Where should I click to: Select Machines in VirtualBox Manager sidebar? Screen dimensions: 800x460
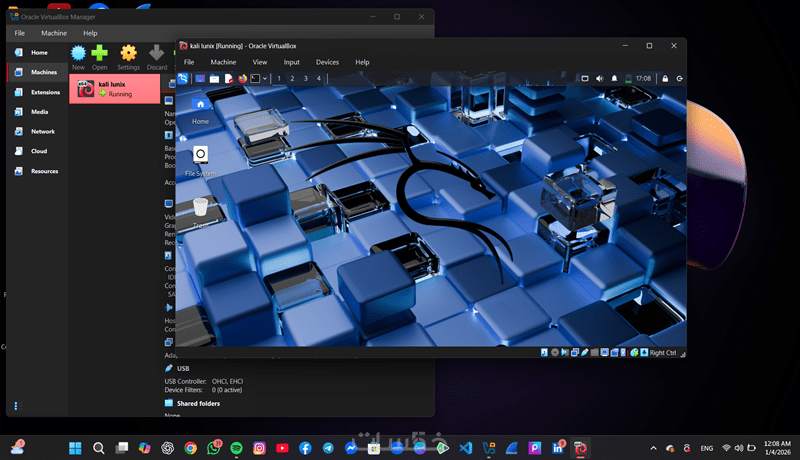click(38, 72)
